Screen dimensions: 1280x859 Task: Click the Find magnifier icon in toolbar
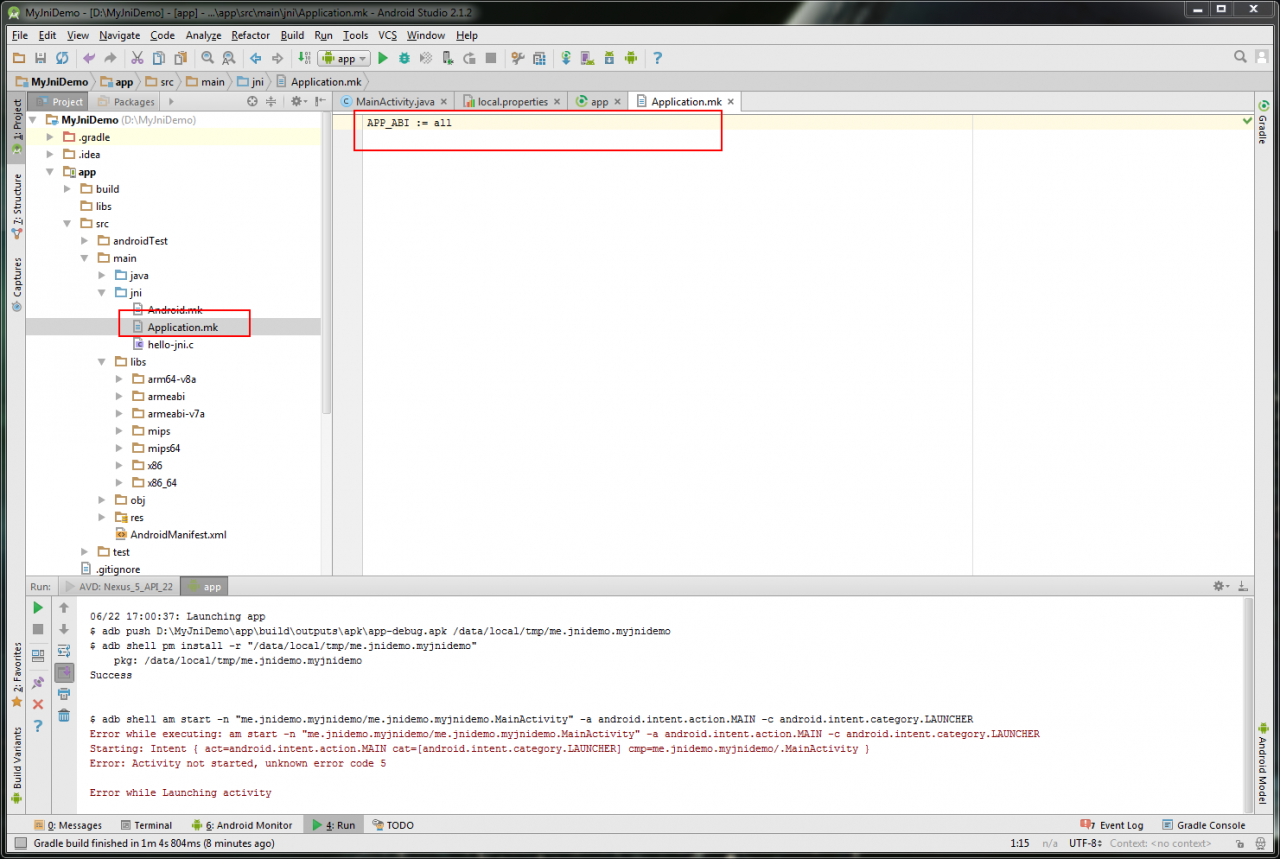tap(208, 59)
